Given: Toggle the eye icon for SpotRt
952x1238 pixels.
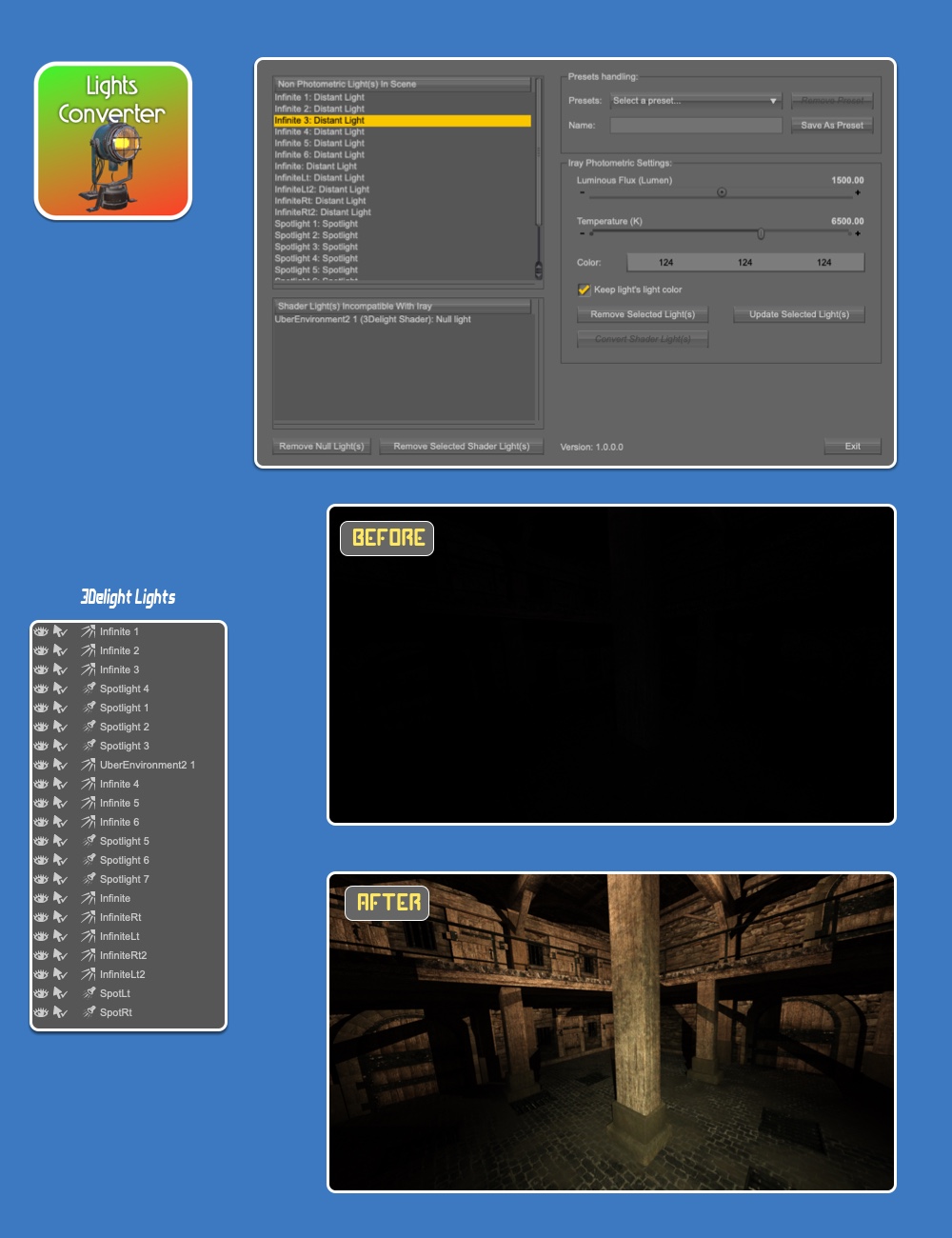Looking at the screenshot, I should [42, 1012].
